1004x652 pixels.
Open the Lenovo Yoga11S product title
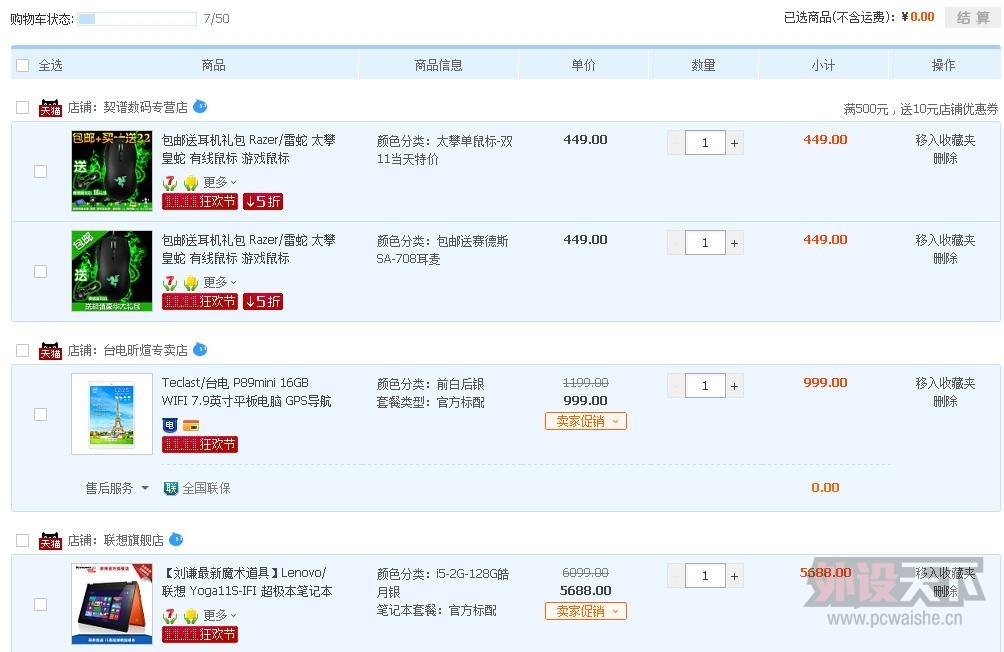pos(247,582)
